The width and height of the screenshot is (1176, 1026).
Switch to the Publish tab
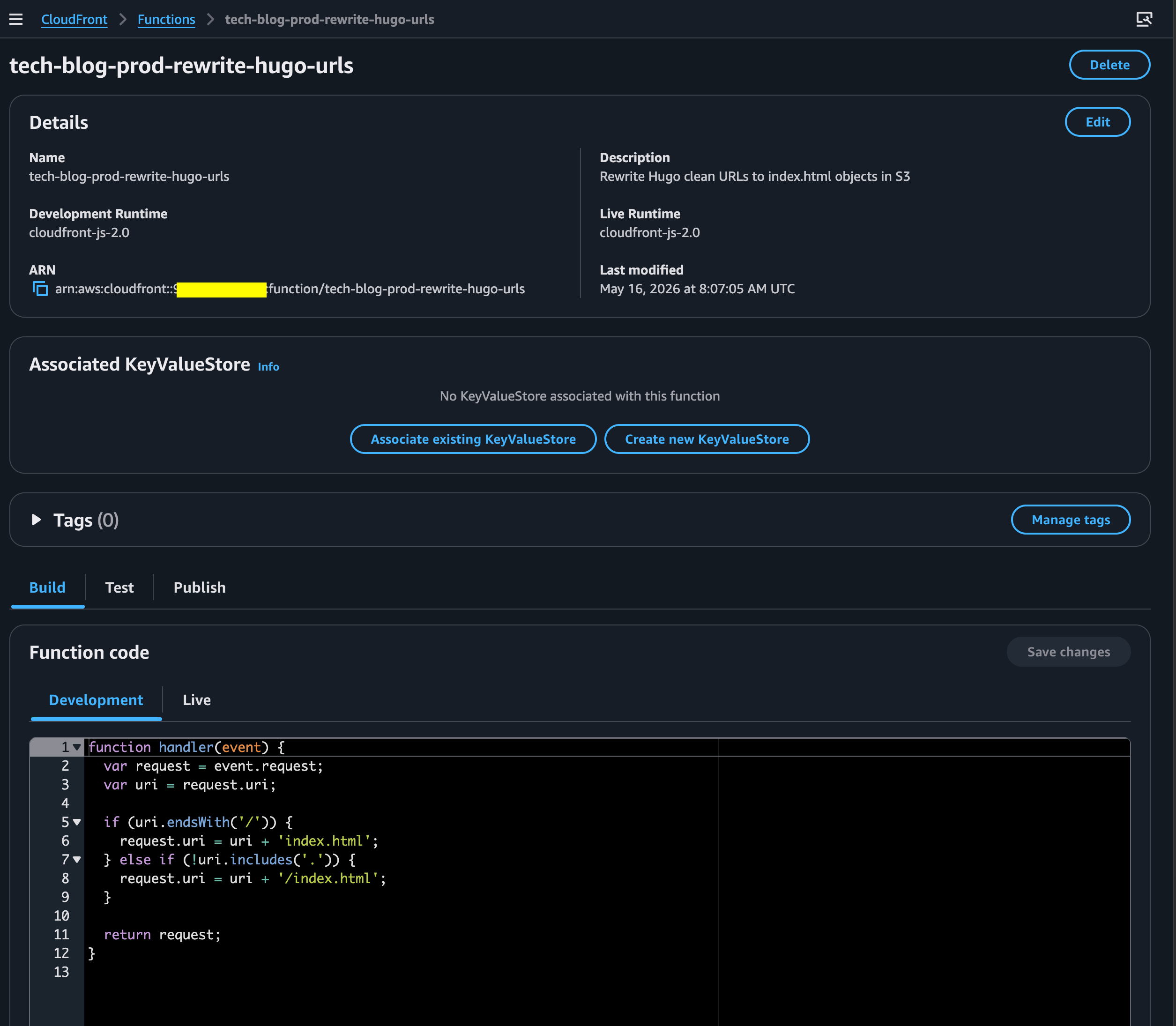pyautogui.click(x=199, y=587)
